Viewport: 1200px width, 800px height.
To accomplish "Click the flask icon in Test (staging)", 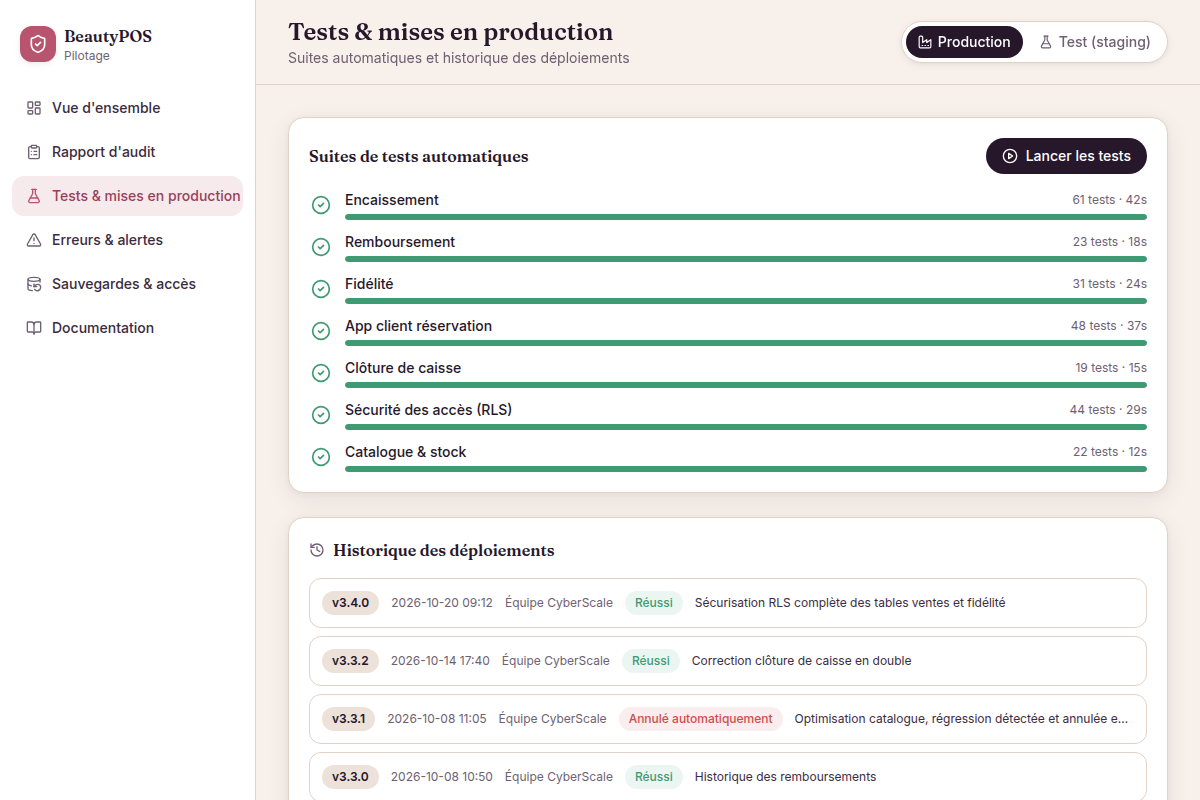I will point(1046,42).
